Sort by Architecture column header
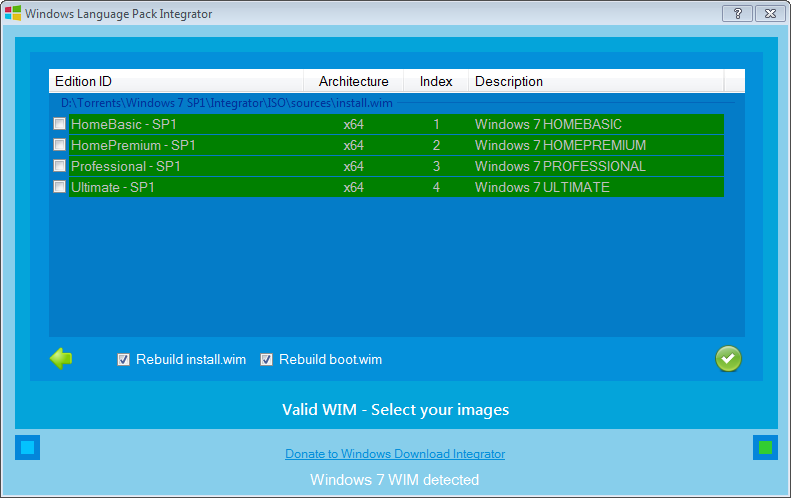The width and height of the screenshot is (791, 498). click(354, 81)
